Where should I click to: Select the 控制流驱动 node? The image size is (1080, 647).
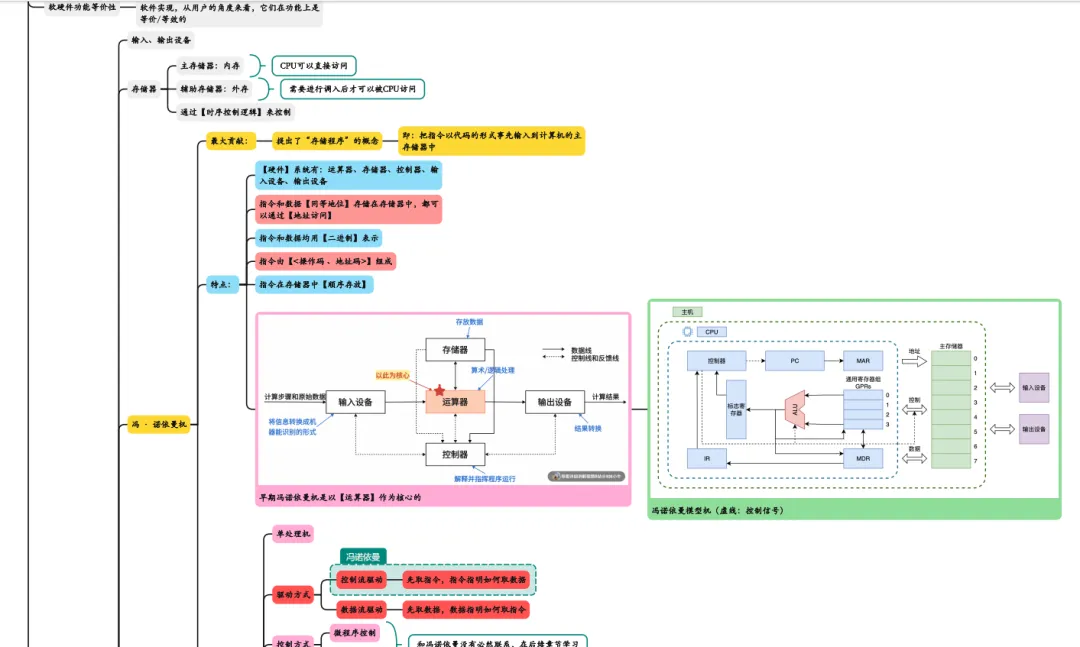click(362, 579)
